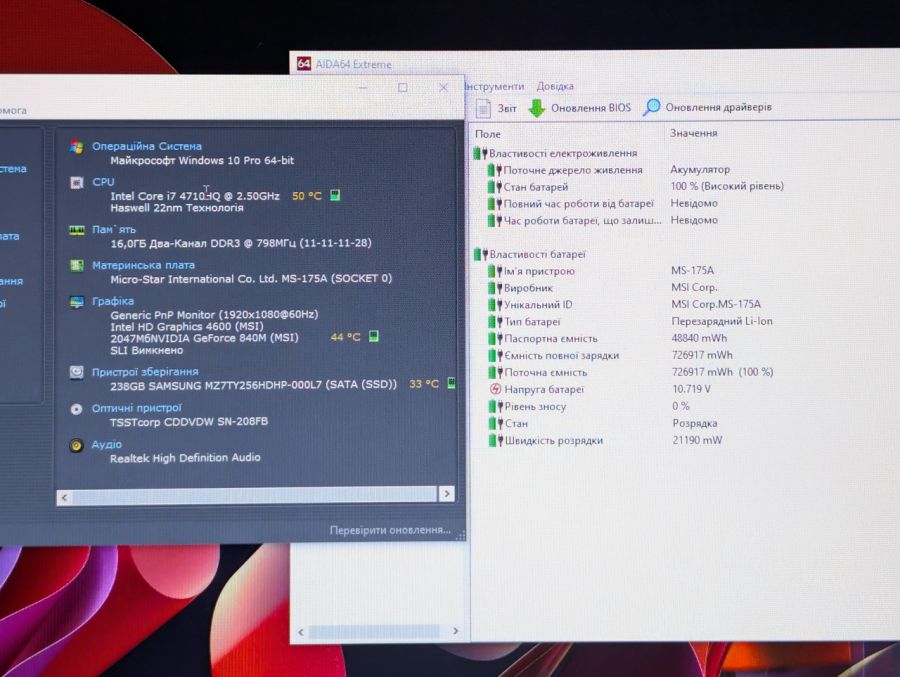Click the left arrow of Speccy horizontal scrollbar
The image size is (900, 677).
click(64, 497)
